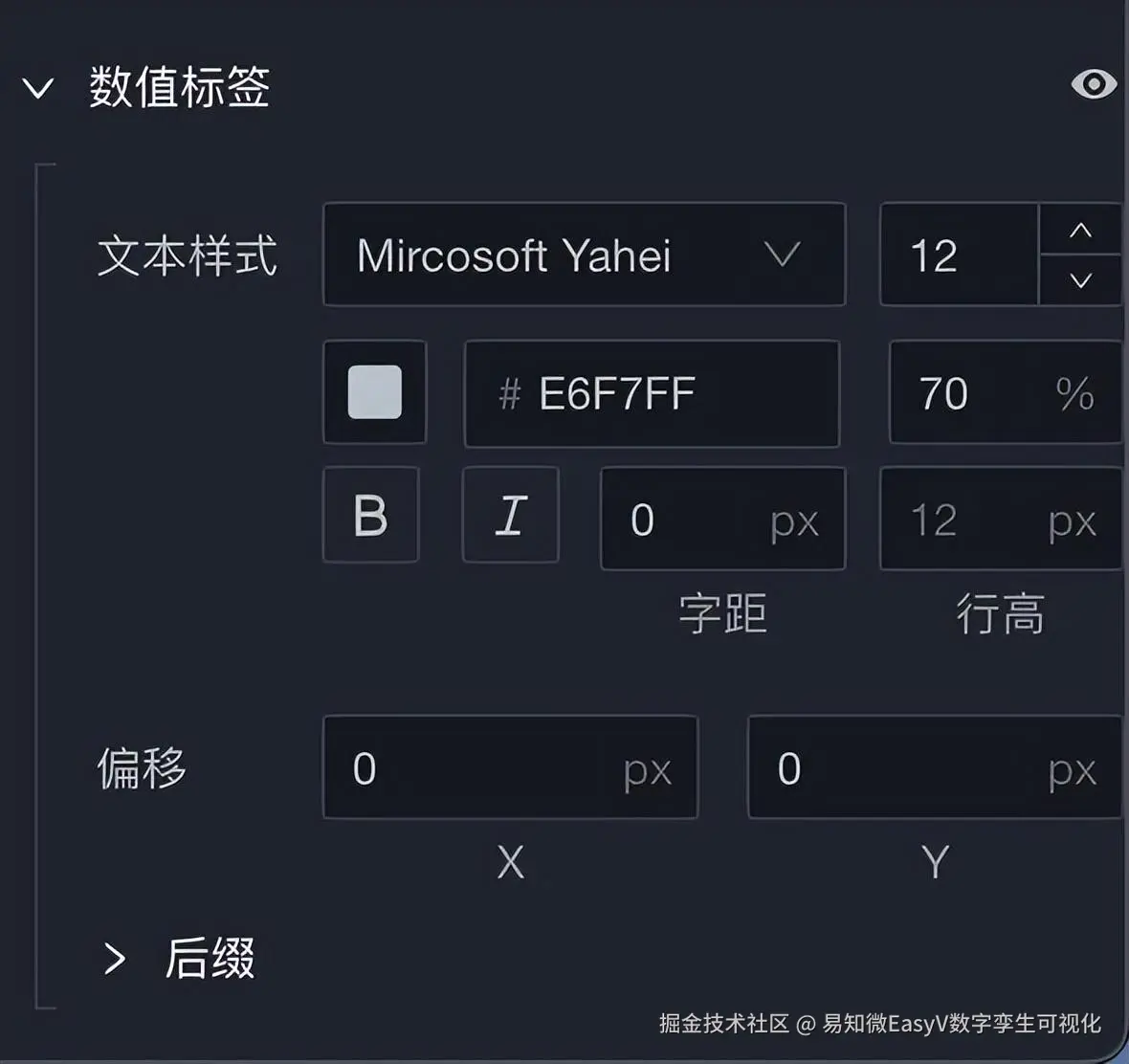
Task: Toggle italic text formatting
Action: point(510,516)
